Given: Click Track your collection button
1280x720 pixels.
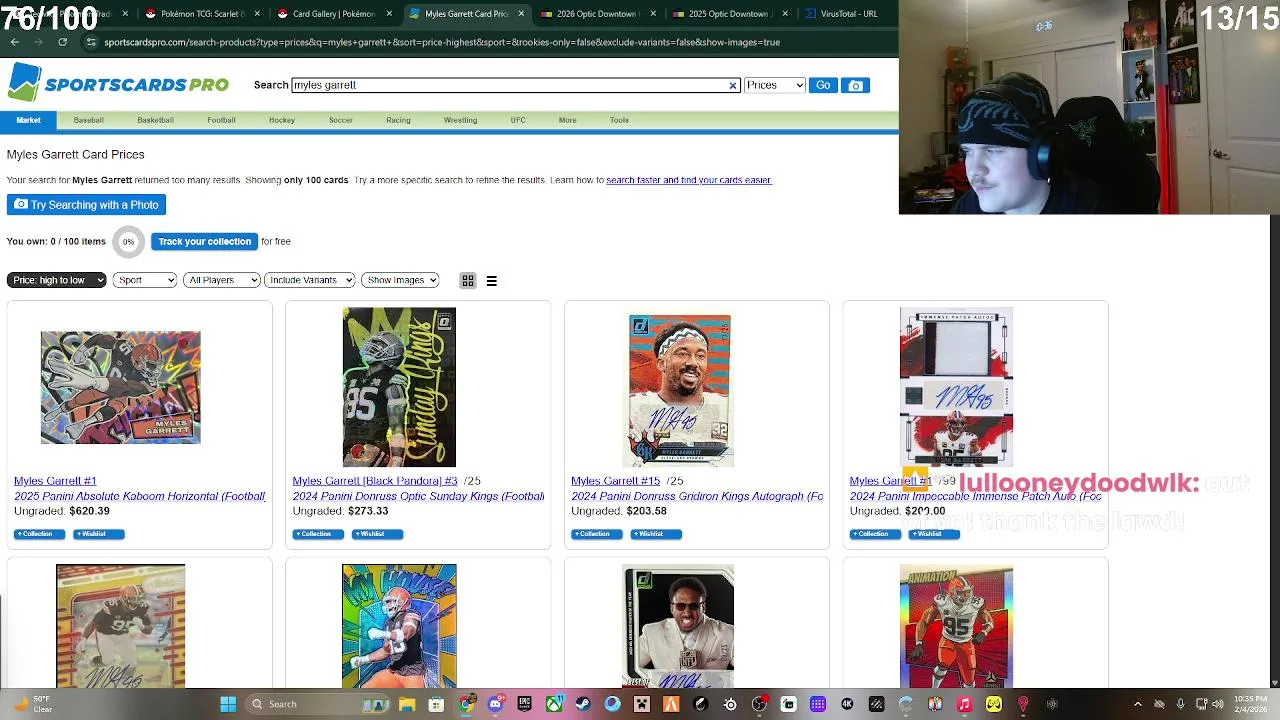Looking at the screenshot, I should (x=204, y=241).
